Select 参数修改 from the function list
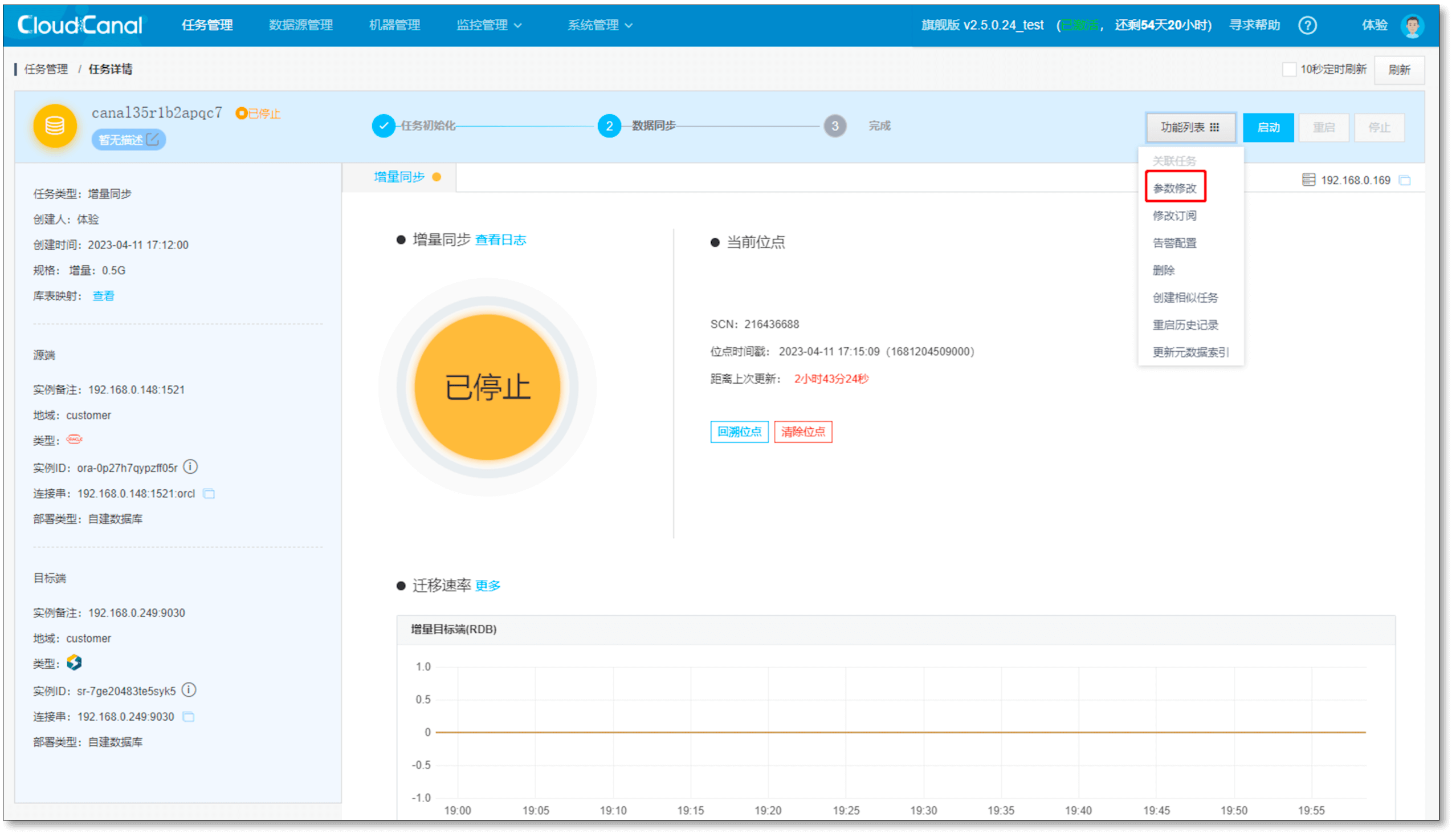 point(1174,188)
